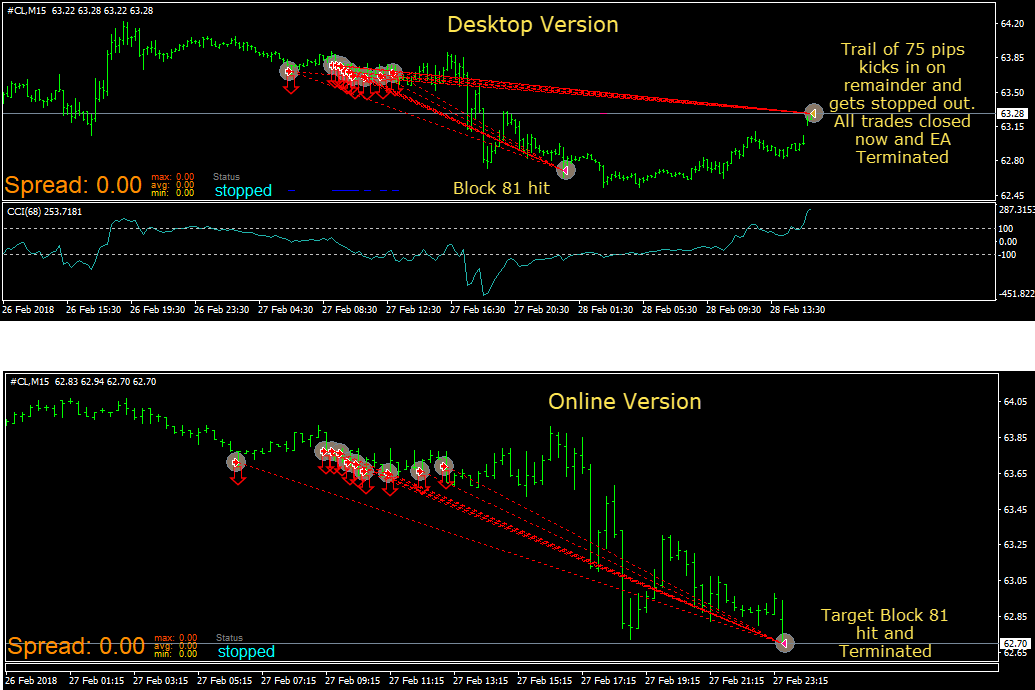This screenshot has width=1035, height=690.
Task: Click the 62.45 price scale label
Action: point(1013,195)
